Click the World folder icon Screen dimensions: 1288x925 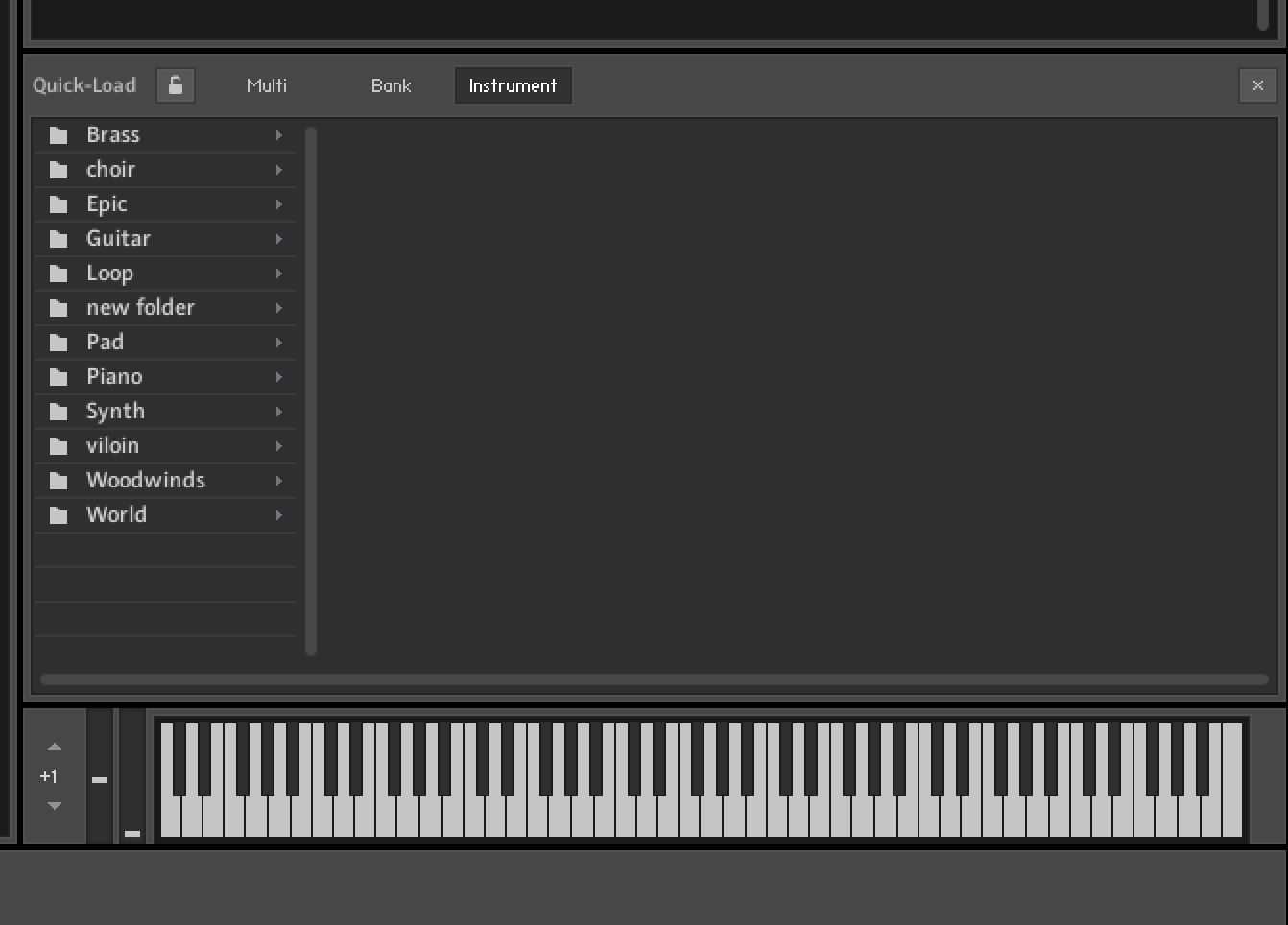coord(57,514)
